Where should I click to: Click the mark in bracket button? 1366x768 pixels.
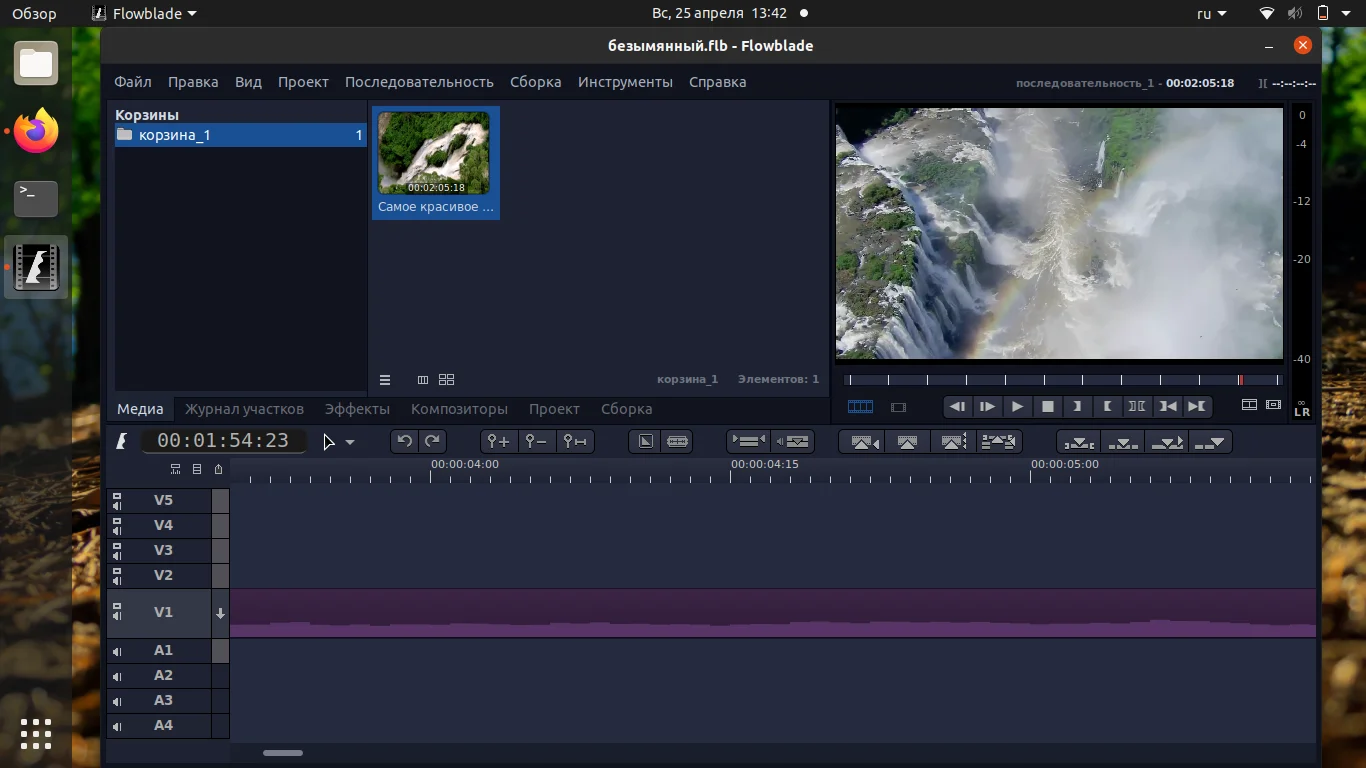1077,406
